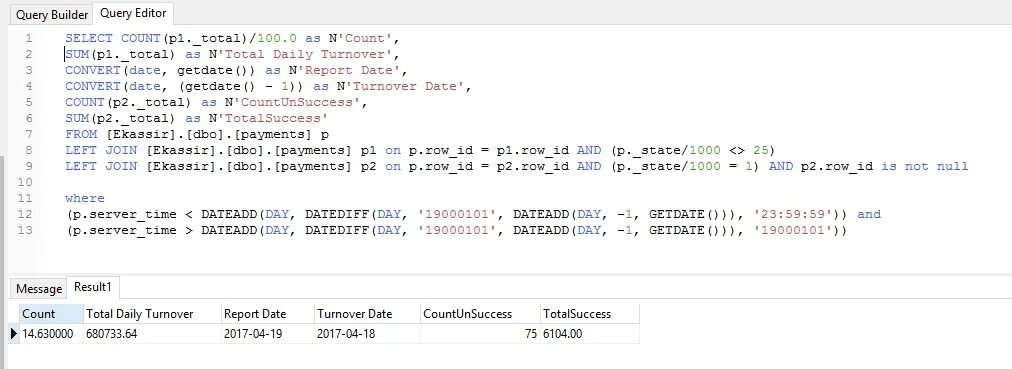The image size is (1012, 369).
Task: Select the cell showing 2017-04-19
Action: point(268,334)
